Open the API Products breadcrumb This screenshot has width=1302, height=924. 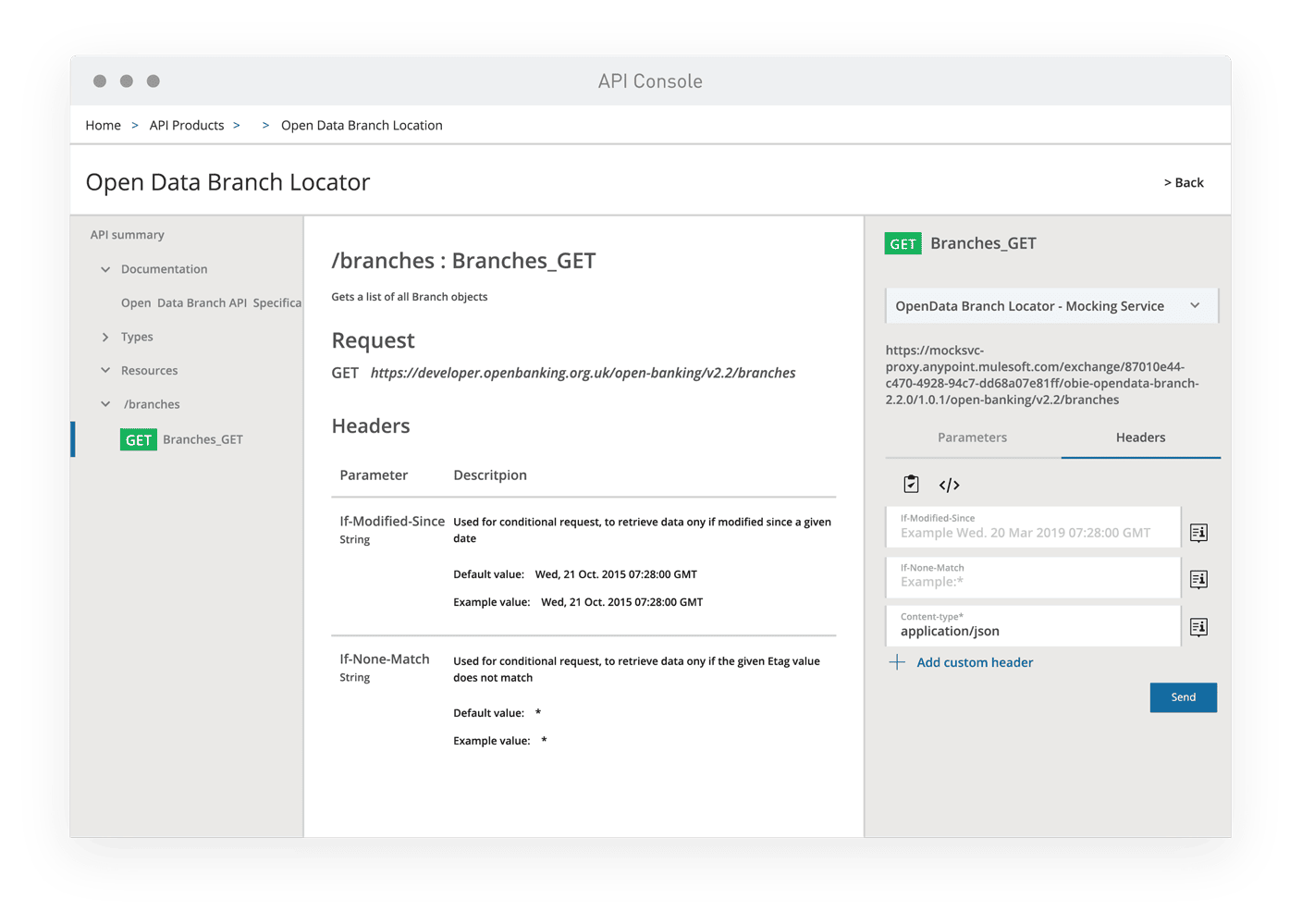[x=187, y=125]
